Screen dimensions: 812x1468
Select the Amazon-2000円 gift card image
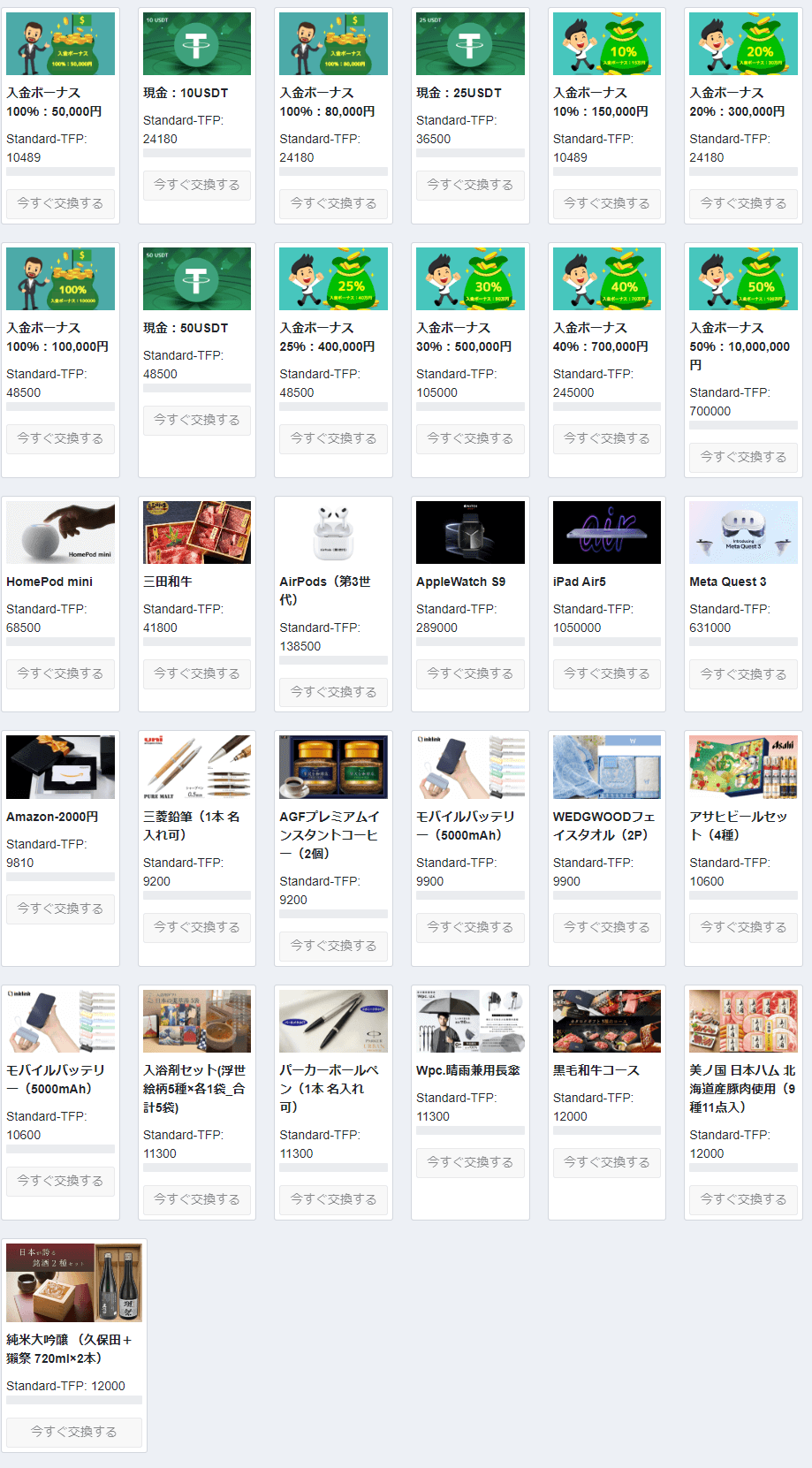point(60,767)
